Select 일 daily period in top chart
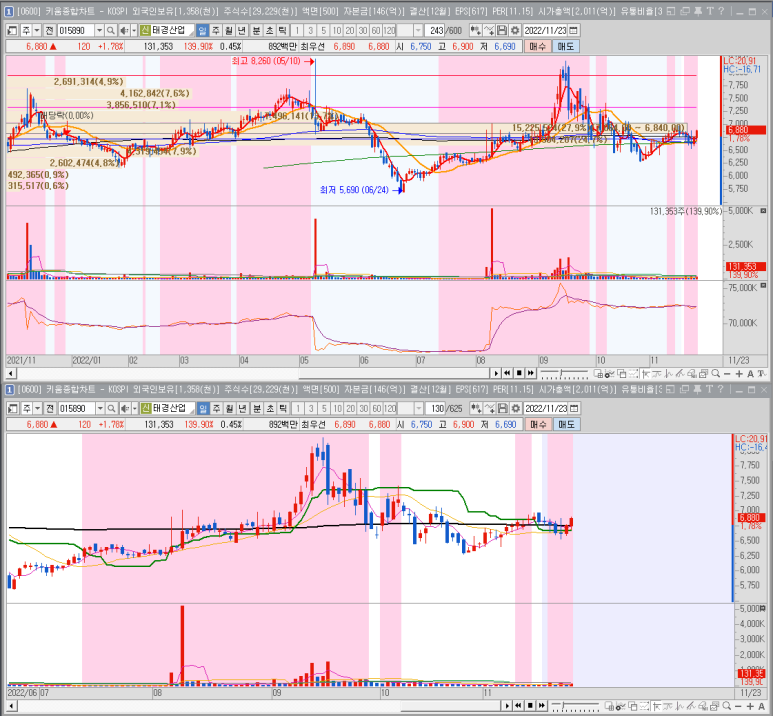773x716 pixels. click(202, 31)
